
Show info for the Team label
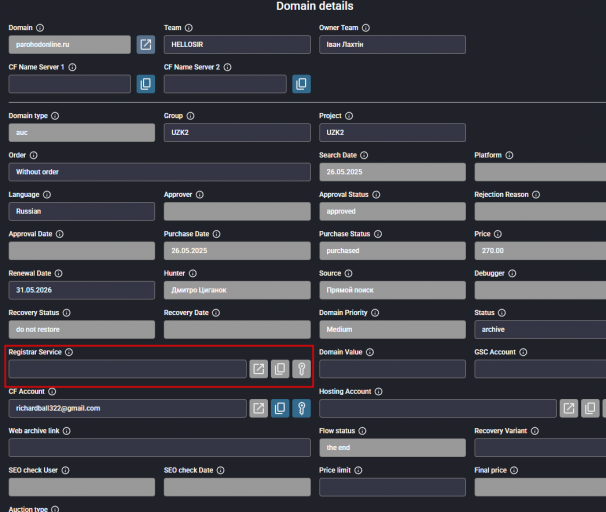click(189, 28)
